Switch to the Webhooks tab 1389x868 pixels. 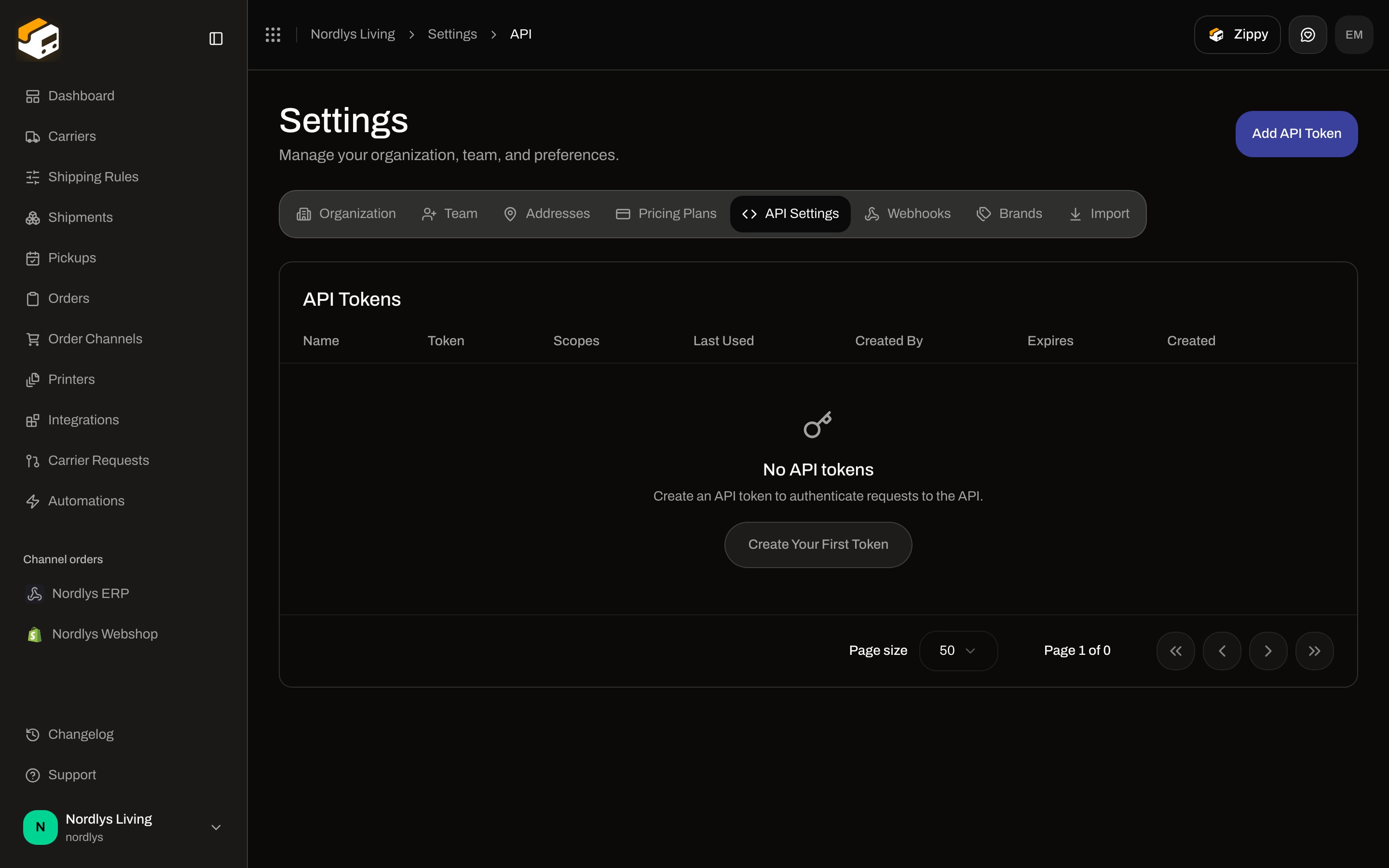coord(908,214)
